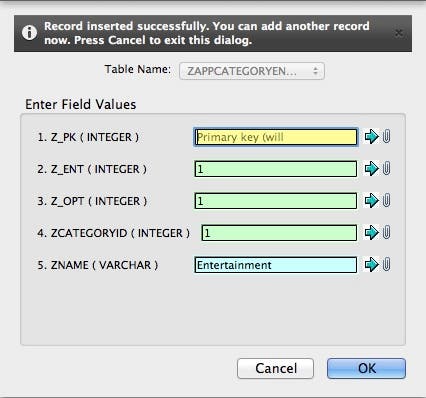Click the Cancel button
This screenshot has width=426, height=398.
[275, 368]
